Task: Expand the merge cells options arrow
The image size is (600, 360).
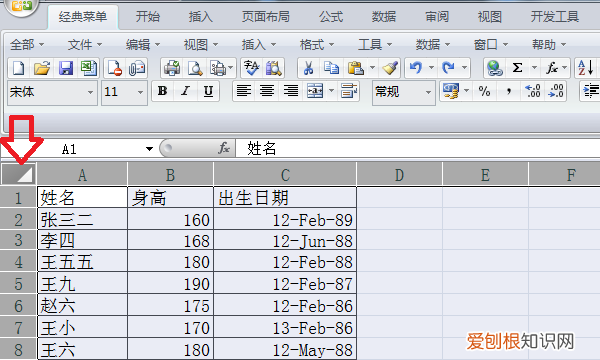Action: coord(331,91)
